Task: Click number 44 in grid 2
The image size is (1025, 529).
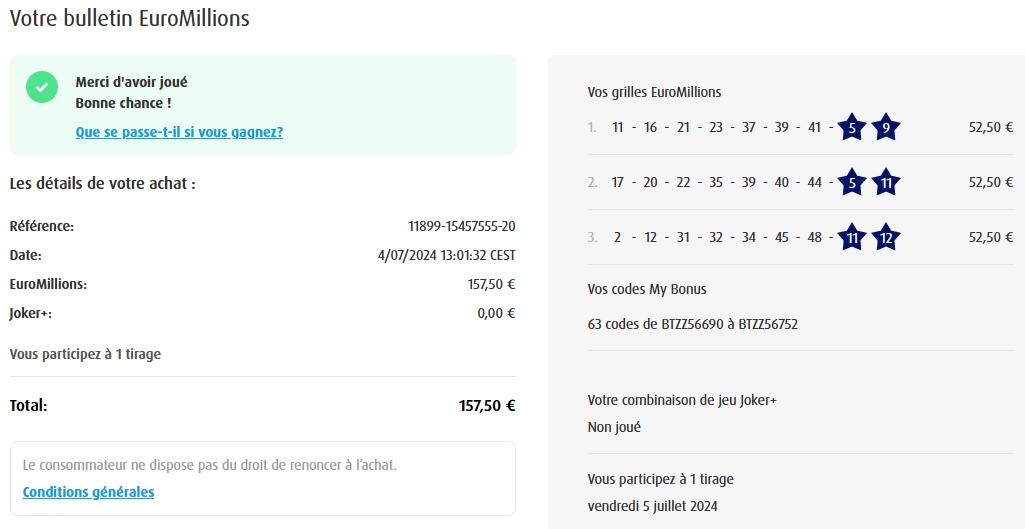Action: coord(813,183)
